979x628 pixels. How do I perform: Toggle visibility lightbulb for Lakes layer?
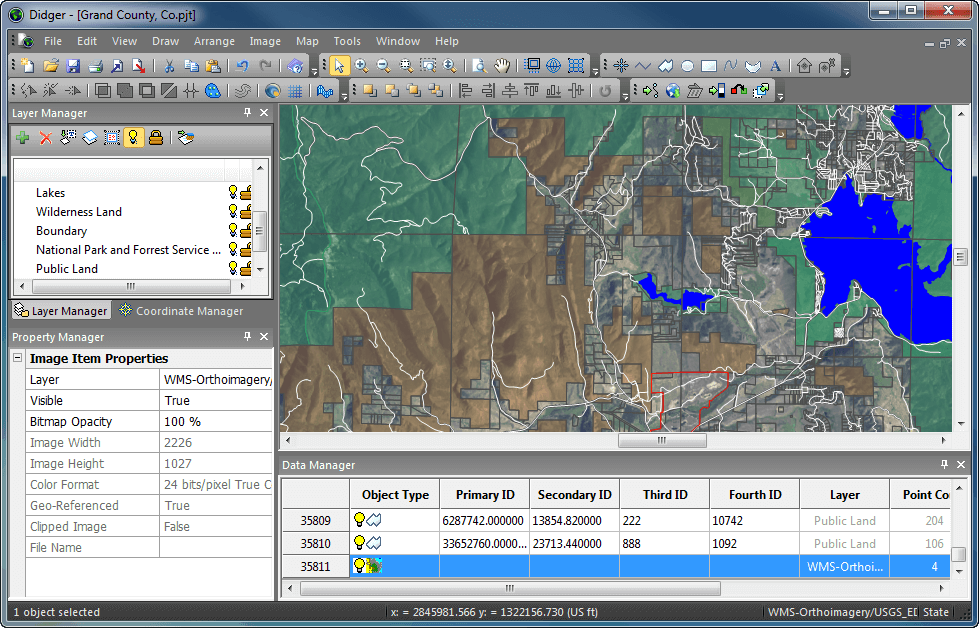(x=233, y=192)
